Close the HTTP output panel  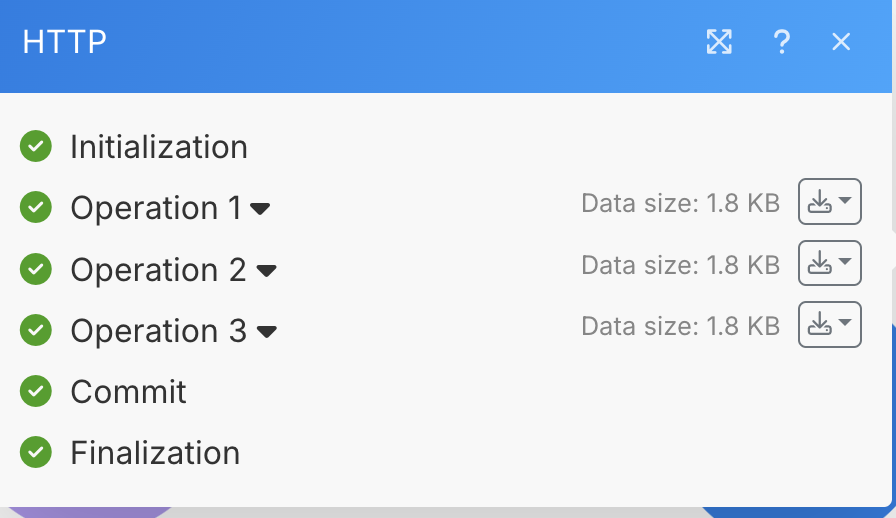click(x=841, y=42)
